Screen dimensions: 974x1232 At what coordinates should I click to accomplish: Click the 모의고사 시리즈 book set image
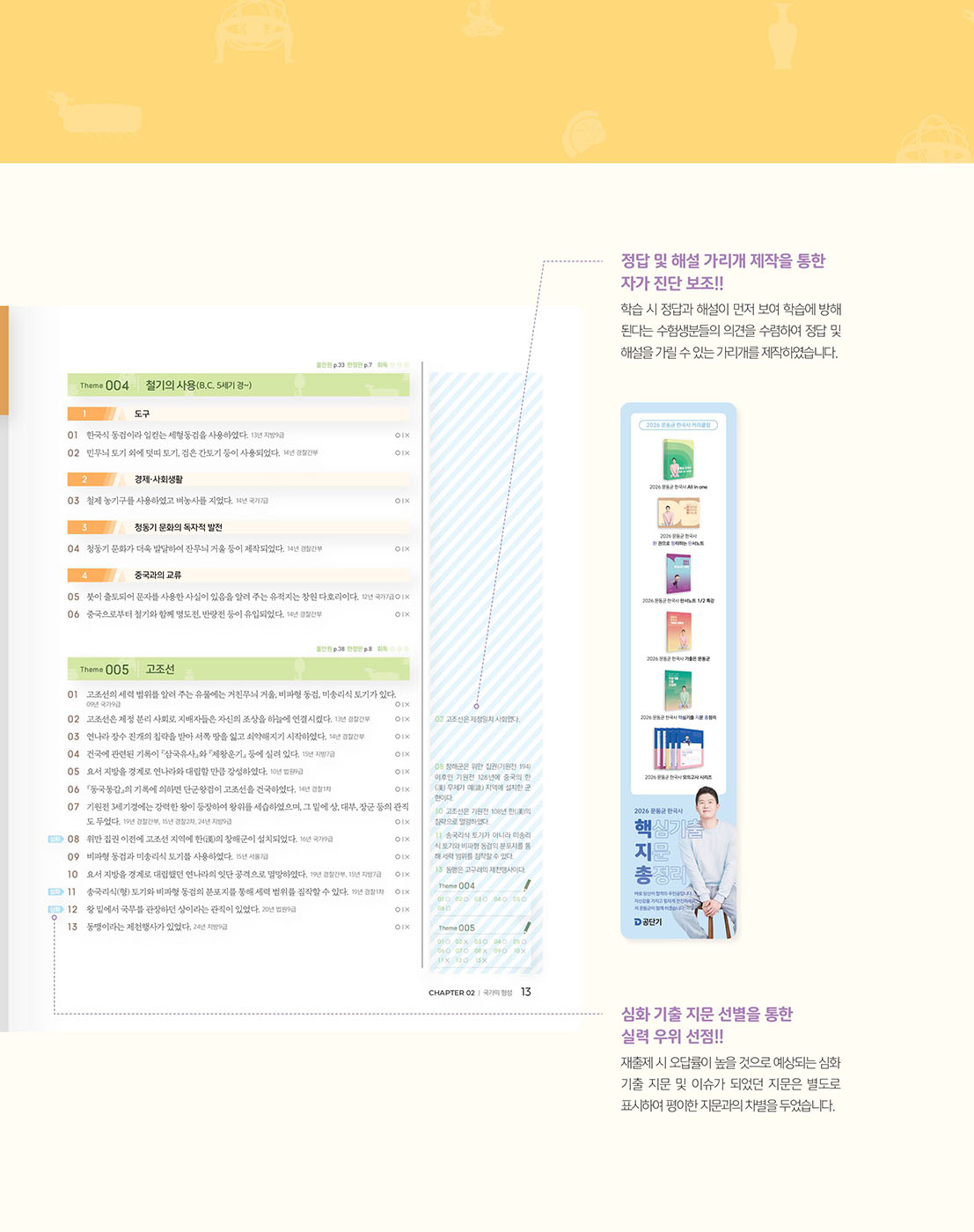click(x=677, y=750)
